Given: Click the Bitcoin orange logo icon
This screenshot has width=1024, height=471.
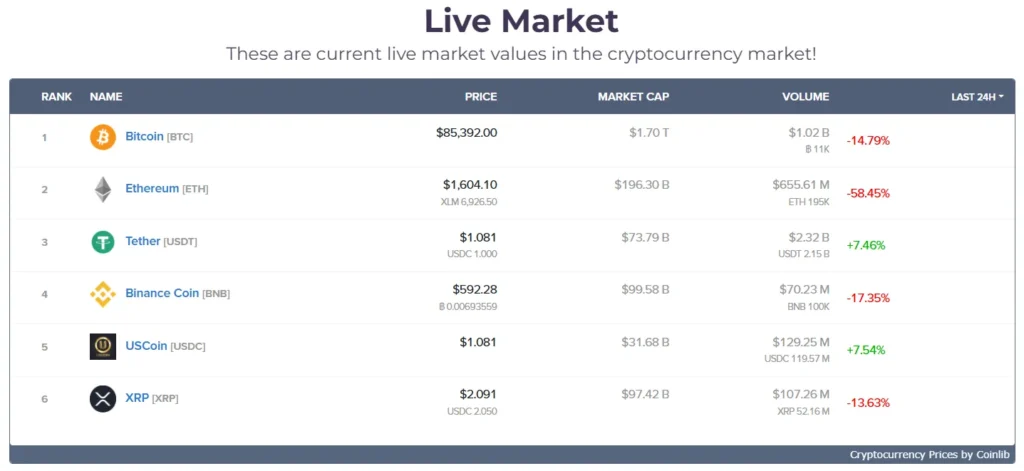Looking at the screenshot, I should (103, 137).
